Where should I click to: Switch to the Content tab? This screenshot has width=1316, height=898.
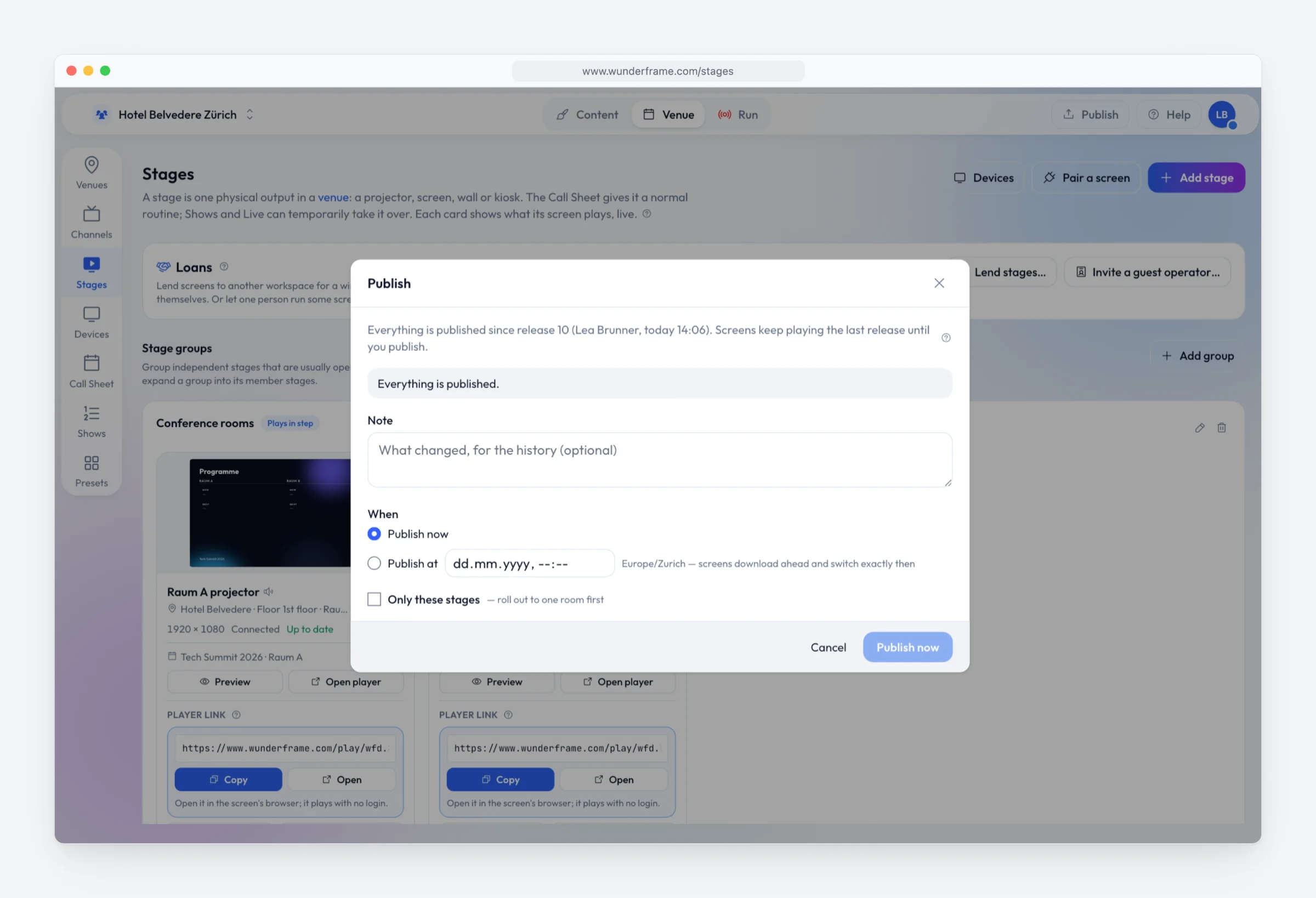coord(587,115)
